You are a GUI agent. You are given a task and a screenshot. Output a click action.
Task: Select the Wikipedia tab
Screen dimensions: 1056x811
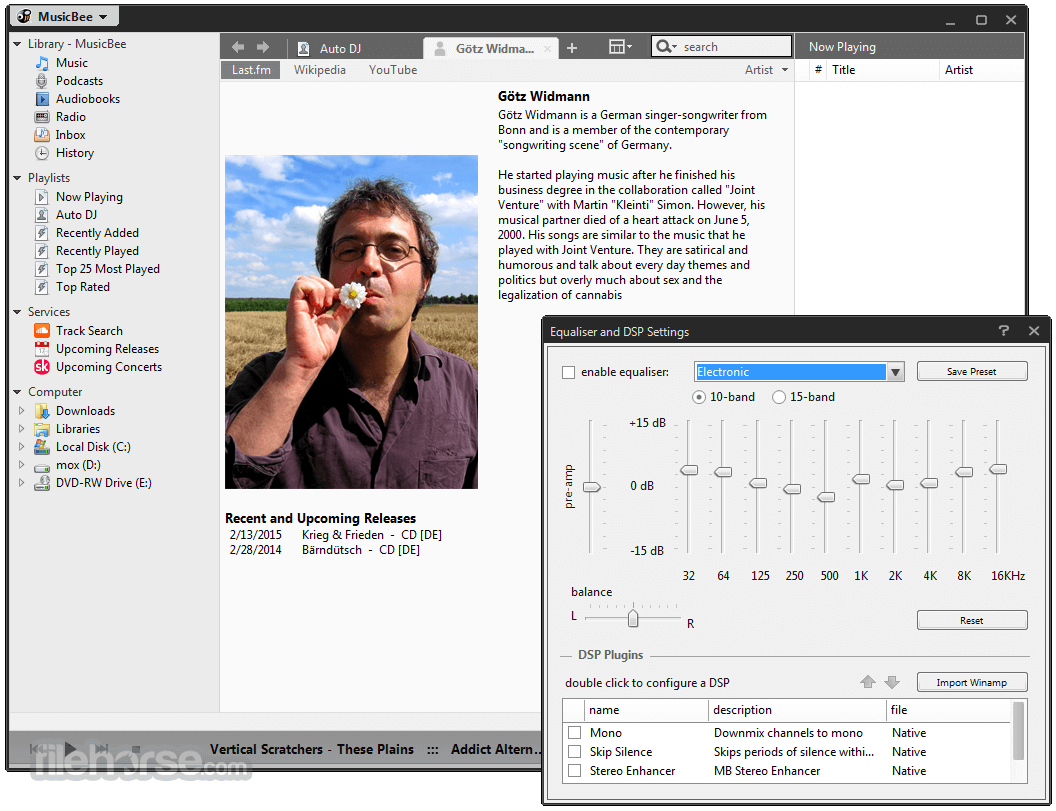click(320, 70)
